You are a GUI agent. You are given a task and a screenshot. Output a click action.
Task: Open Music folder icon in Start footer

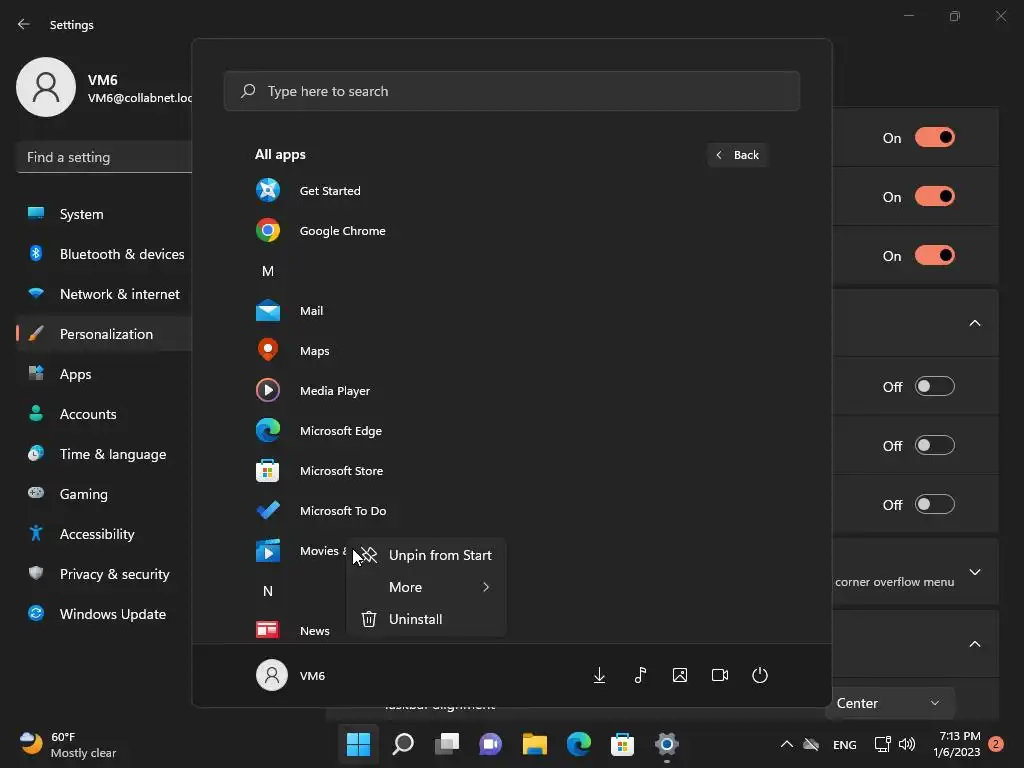click(x=640, y=675)
